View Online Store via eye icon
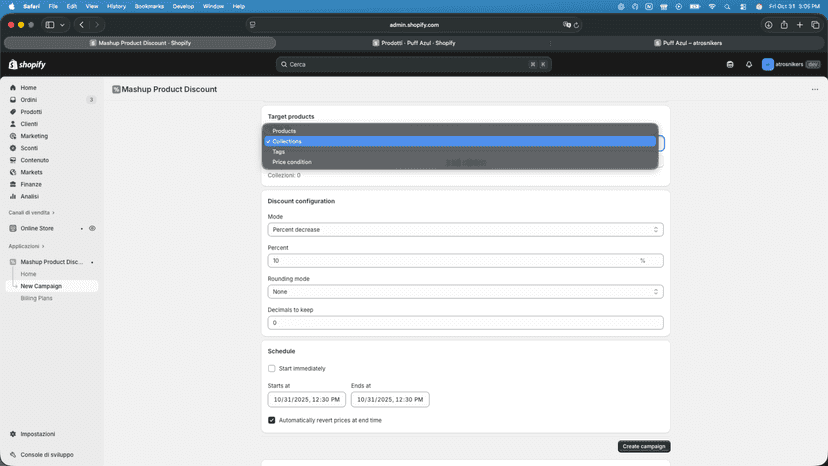The image size is (828, 466). coord(92,228)
